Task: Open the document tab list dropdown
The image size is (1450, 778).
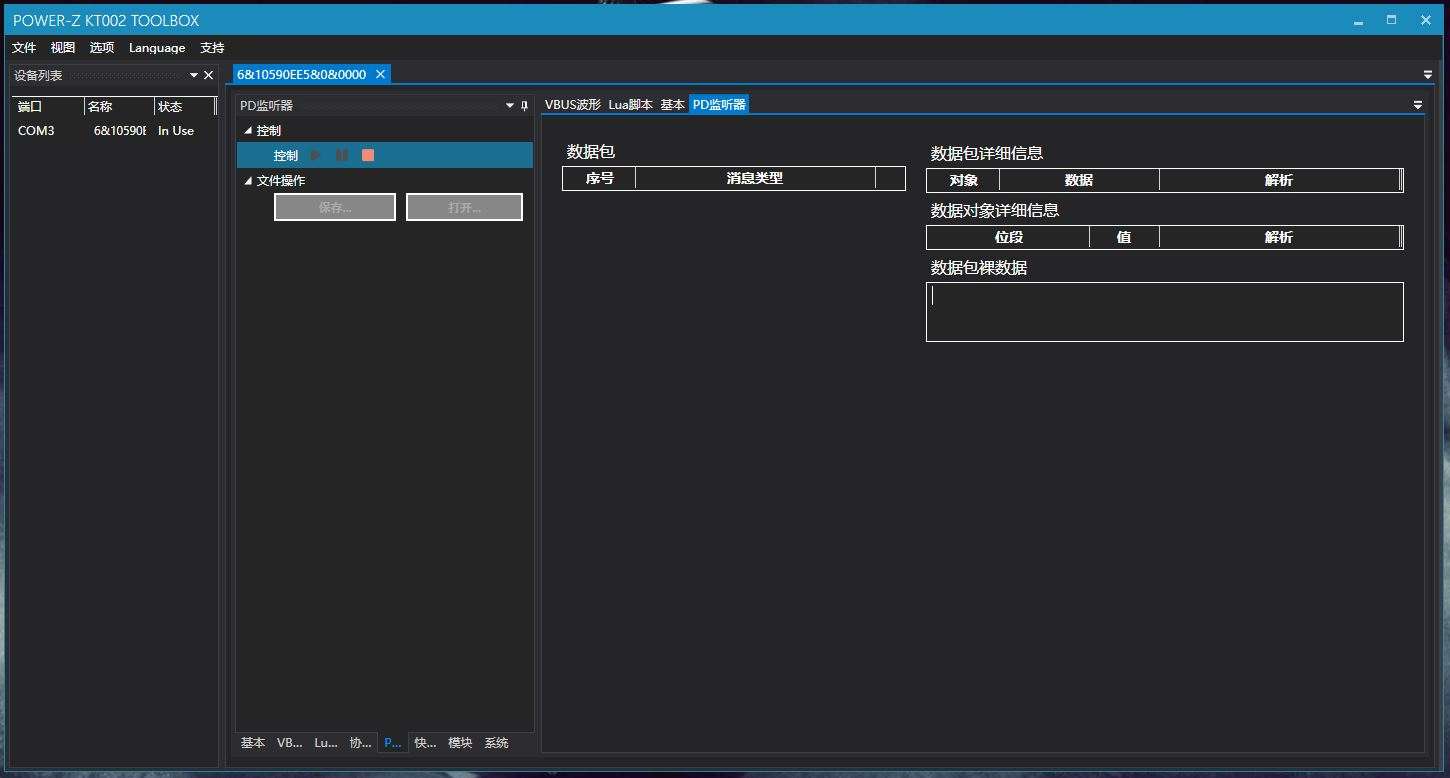Action: click(1427, 75)
